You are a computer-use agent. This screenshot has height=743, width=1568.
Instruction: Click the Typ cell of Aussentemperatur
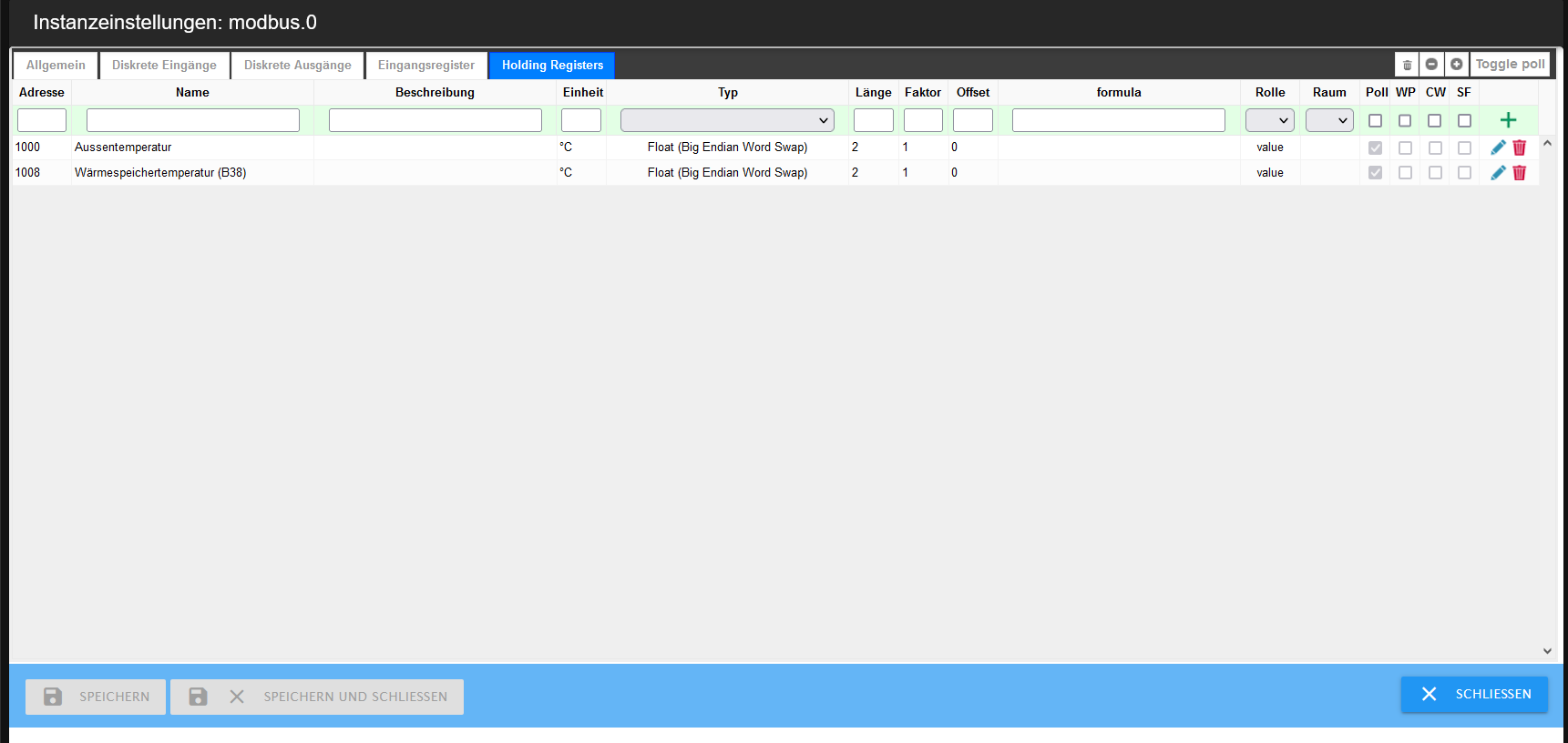727,148
